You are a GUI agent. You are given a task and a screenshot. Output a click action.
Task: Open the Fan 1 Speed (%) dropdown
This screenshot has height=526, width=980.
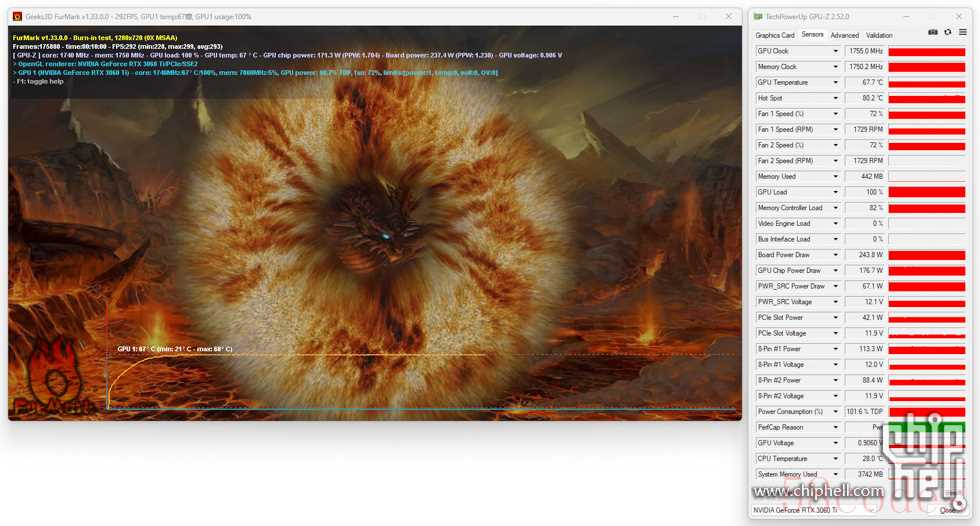pyautogui.click(x=835, y=114)
